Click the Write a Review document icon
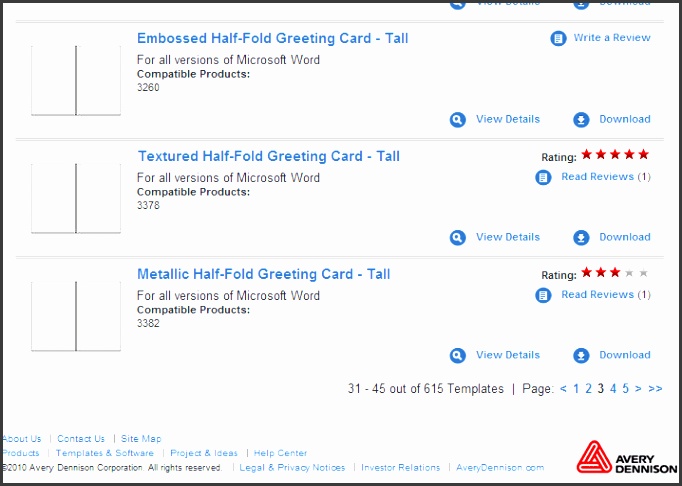 pos(558,38)
